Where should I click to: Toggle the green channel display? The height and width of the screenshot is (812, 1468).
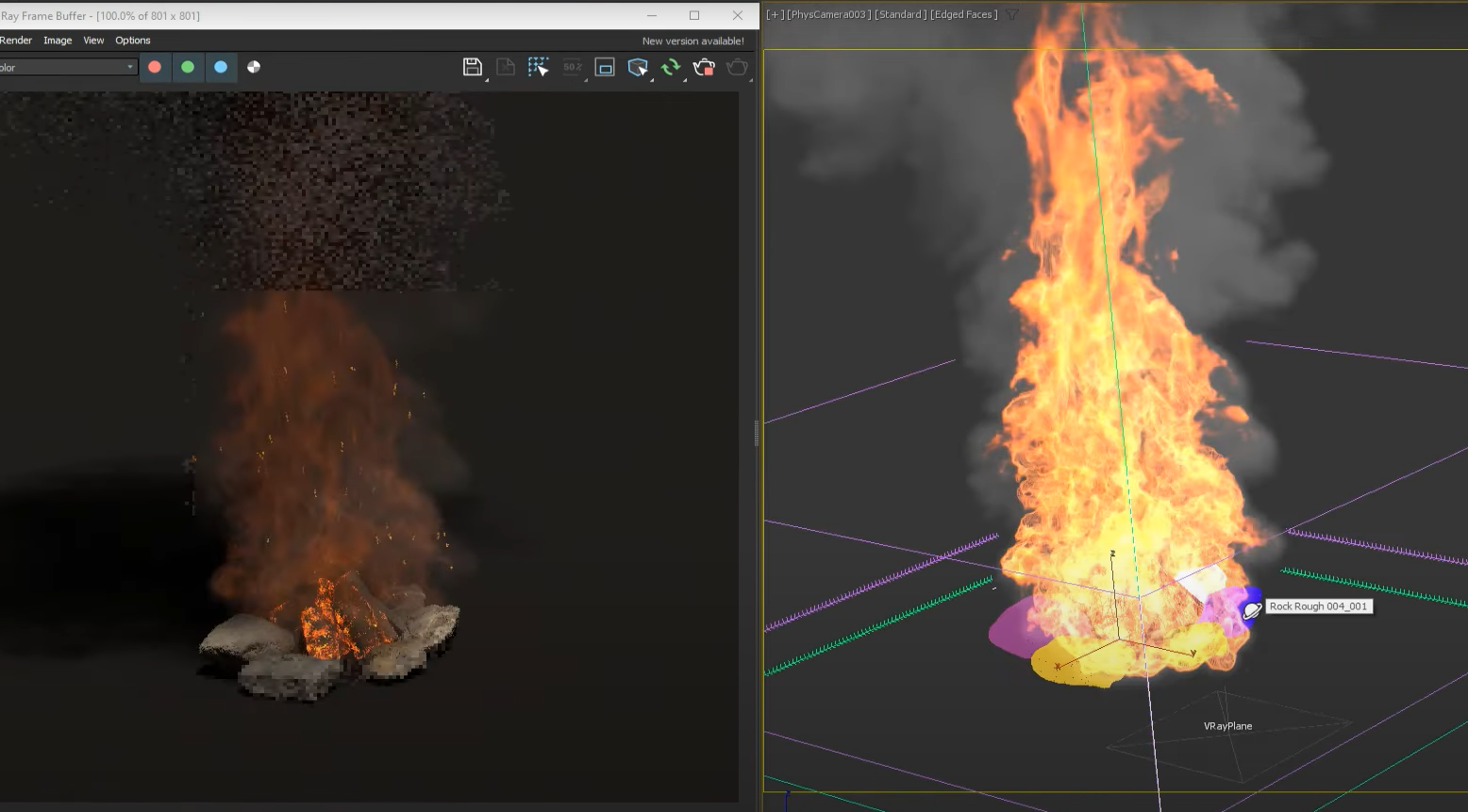click(188, 67)
